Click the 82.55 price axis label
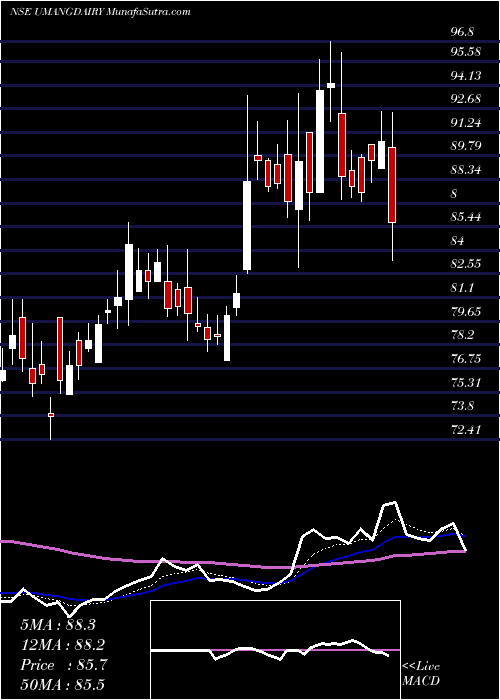The height and width of the screenshot is (700, 500). (465, 263)
